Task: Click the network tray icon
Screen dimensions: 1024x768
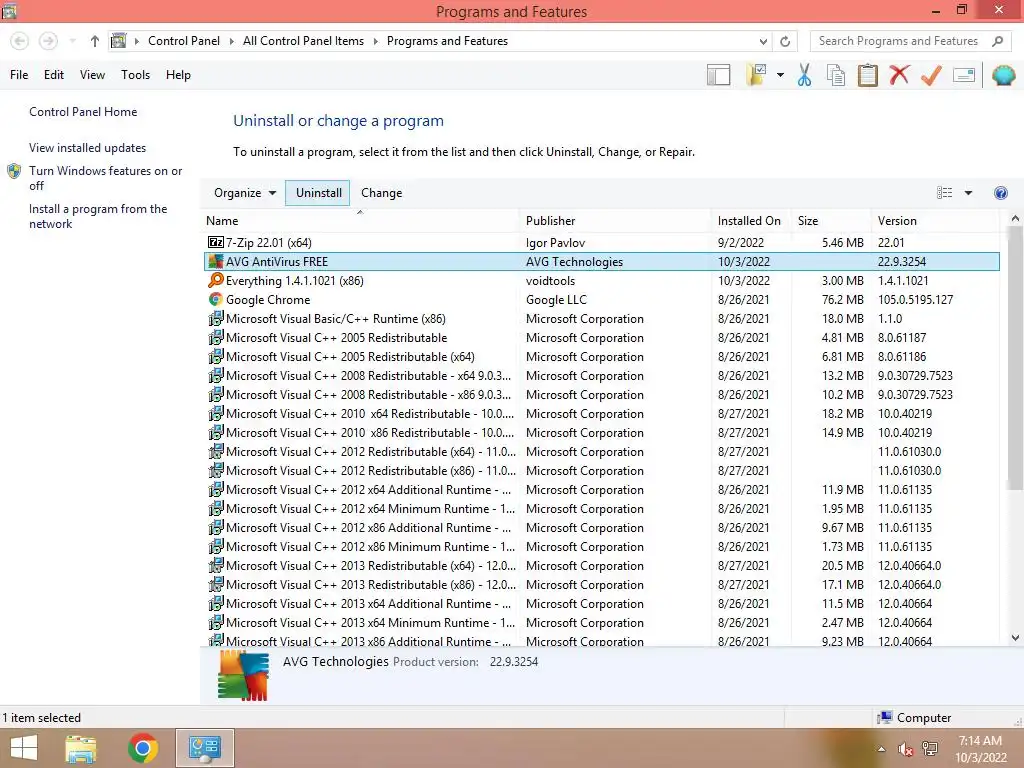Action: [930, 749]
